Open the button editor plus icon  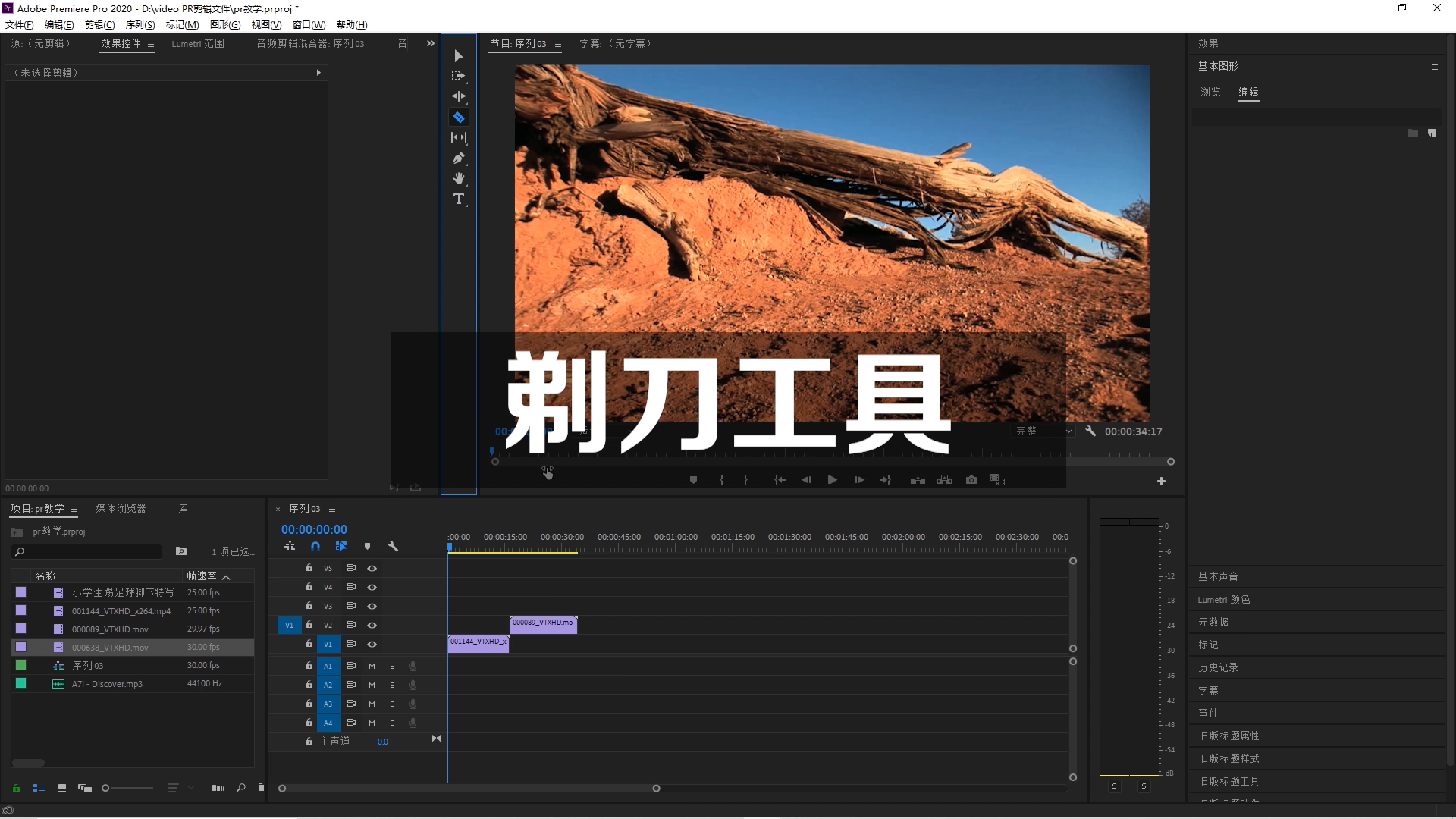point(1161,481)
